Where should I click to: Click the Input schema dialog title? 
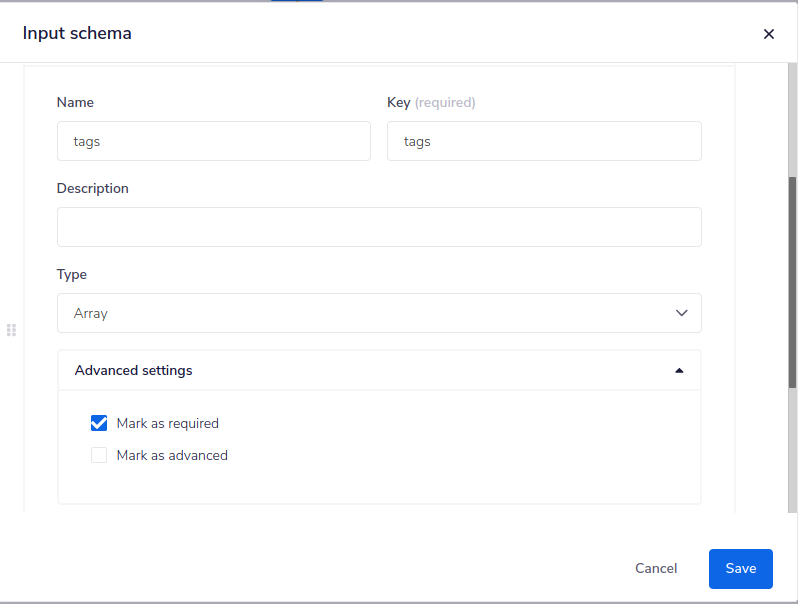77,33
